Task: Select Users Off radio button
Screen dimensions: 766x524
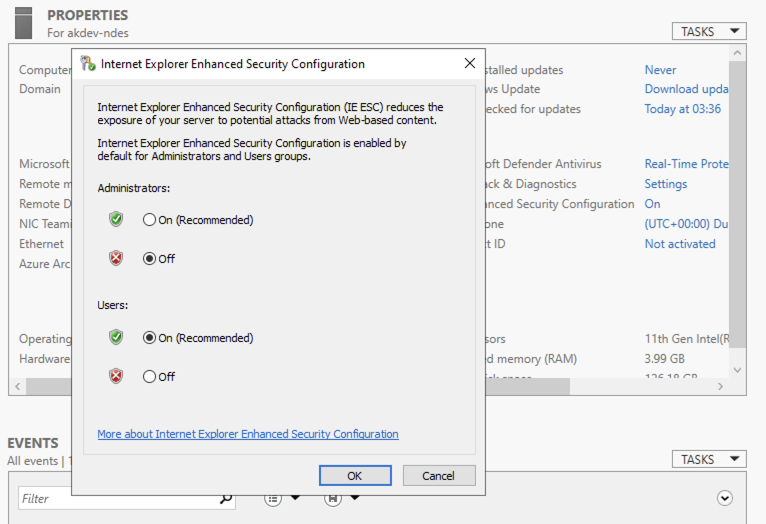Action: click(x=149, y=377)
